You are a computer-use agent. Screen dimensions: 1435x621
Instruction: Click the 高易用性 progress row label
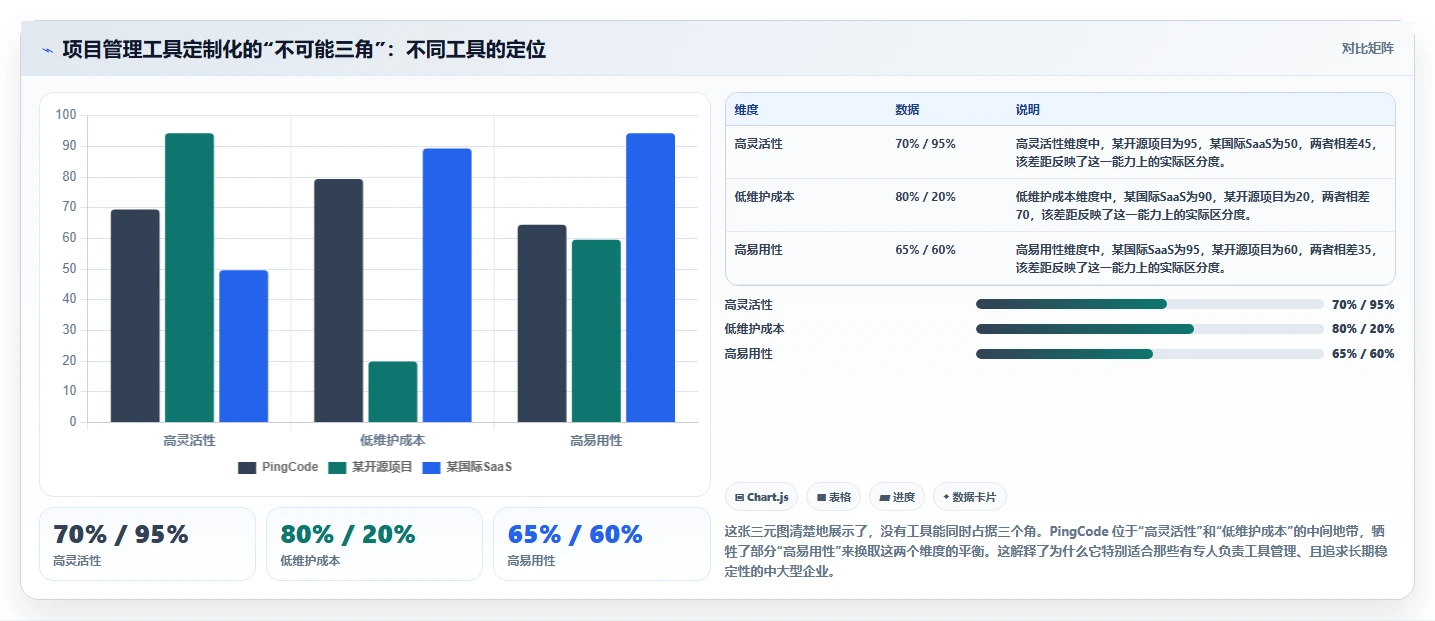[x=749, y=354]
